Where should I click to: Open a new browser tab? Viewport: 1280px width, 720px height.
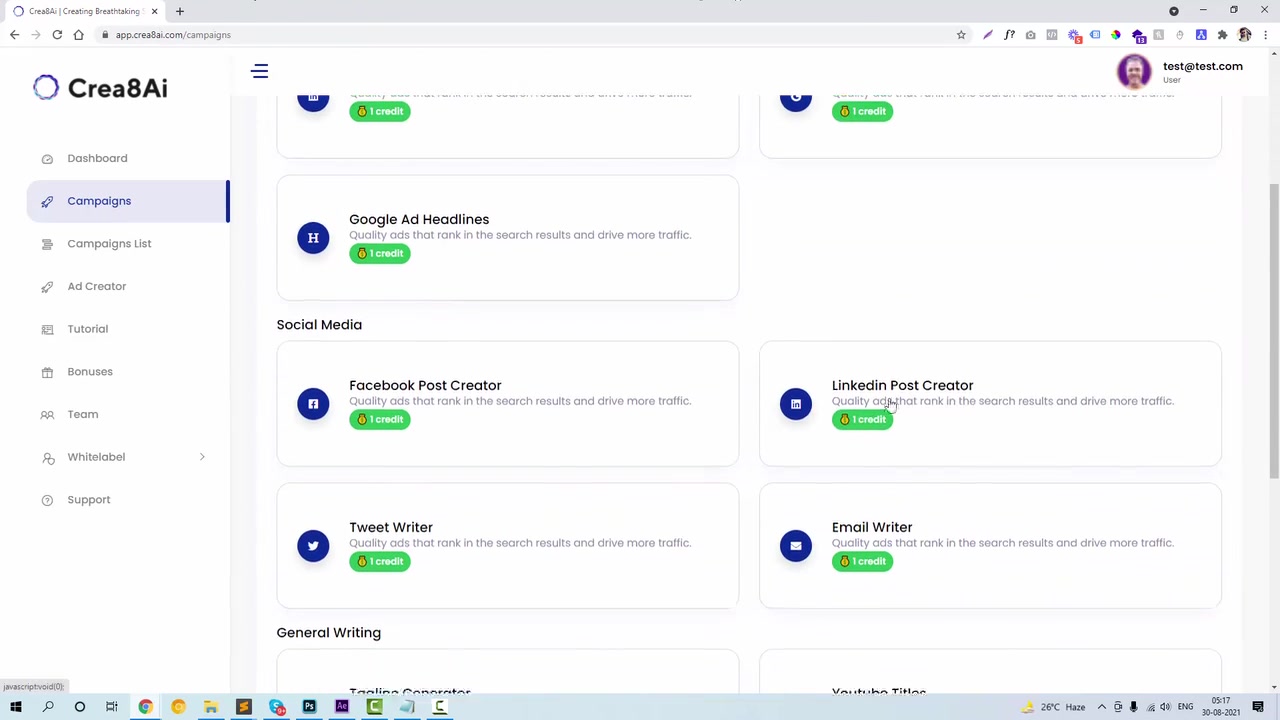click(180, 11)
